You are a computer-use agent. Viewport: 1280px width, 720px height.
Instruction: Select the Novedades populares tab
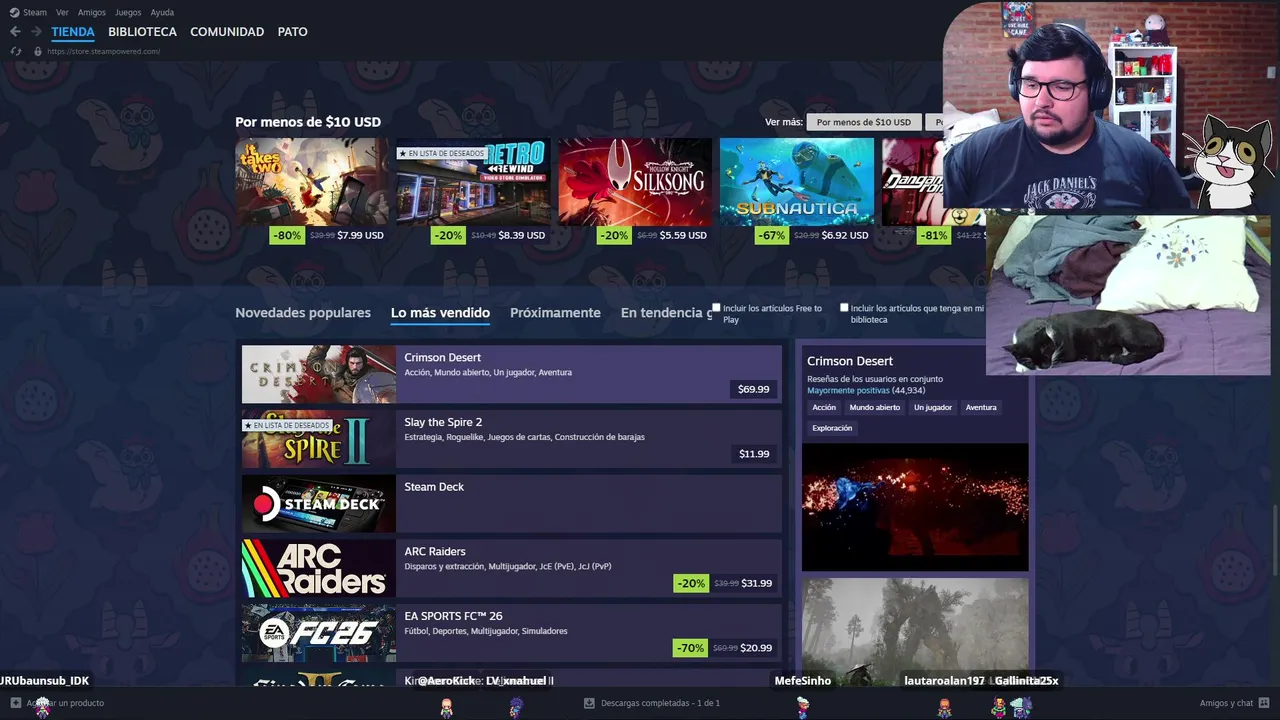click(303, 313)
